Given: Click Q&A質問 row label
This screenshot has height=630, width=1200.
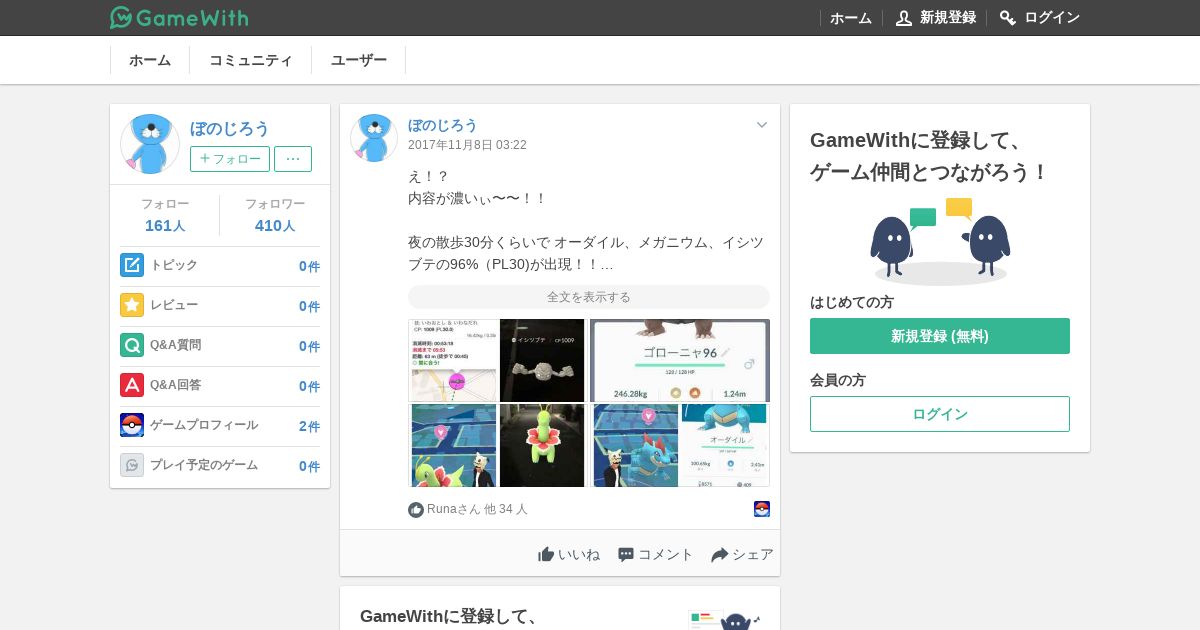Looking at the screenshot, I should click(x=175, y=345).
